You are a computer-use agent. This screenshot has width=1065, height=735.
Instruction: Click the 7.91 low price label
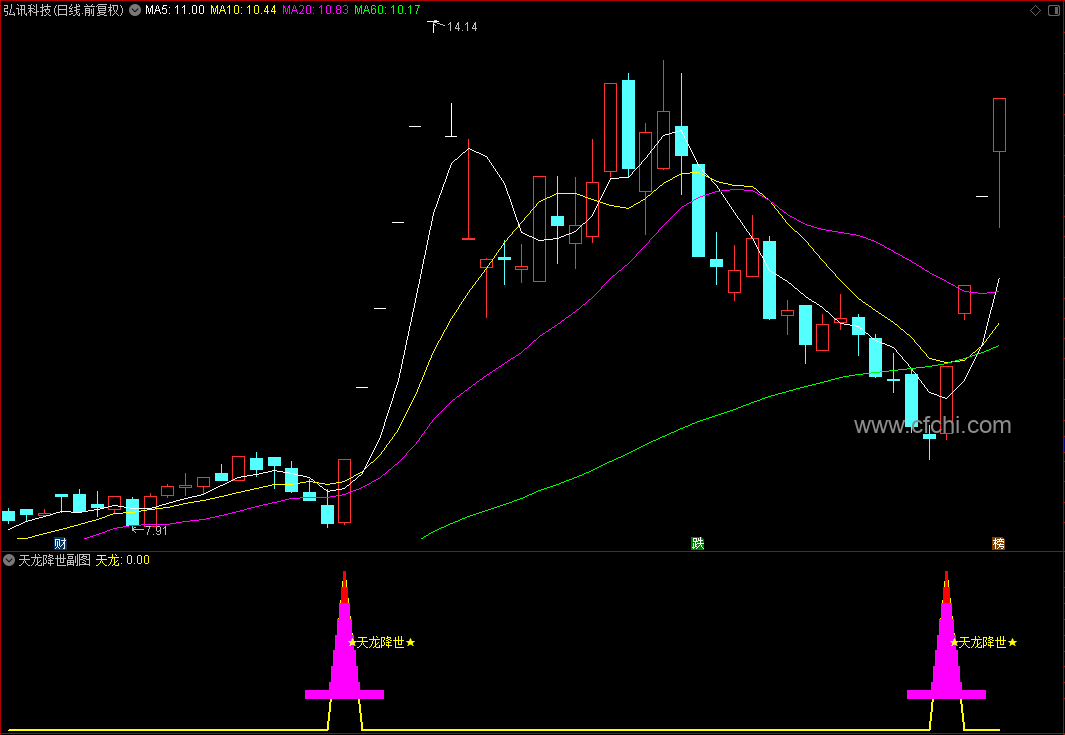point(156,531)
